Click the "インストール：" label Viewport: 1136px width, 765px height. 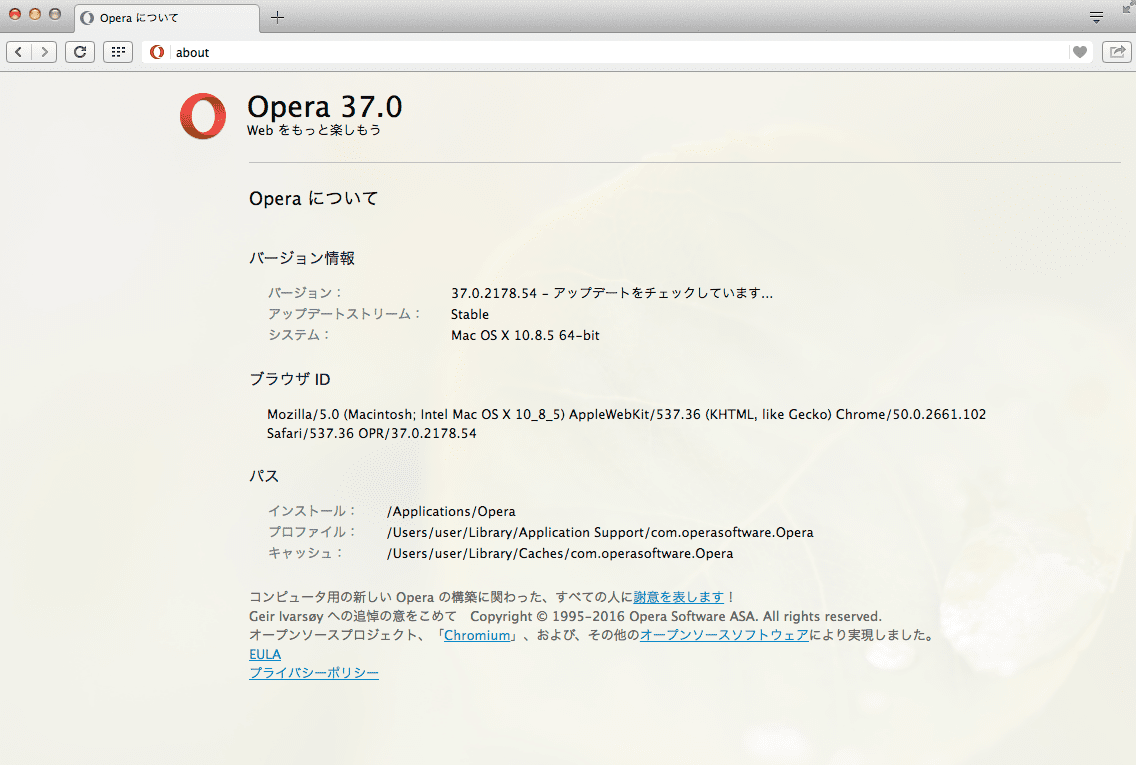click(312, 511)
